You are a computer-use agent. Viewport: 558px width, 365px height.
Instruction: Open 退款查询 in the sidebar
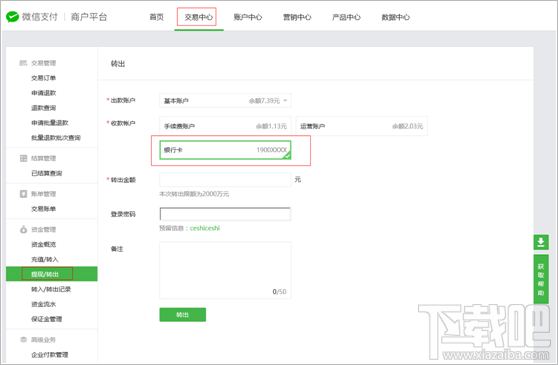(x=43, y=108)
